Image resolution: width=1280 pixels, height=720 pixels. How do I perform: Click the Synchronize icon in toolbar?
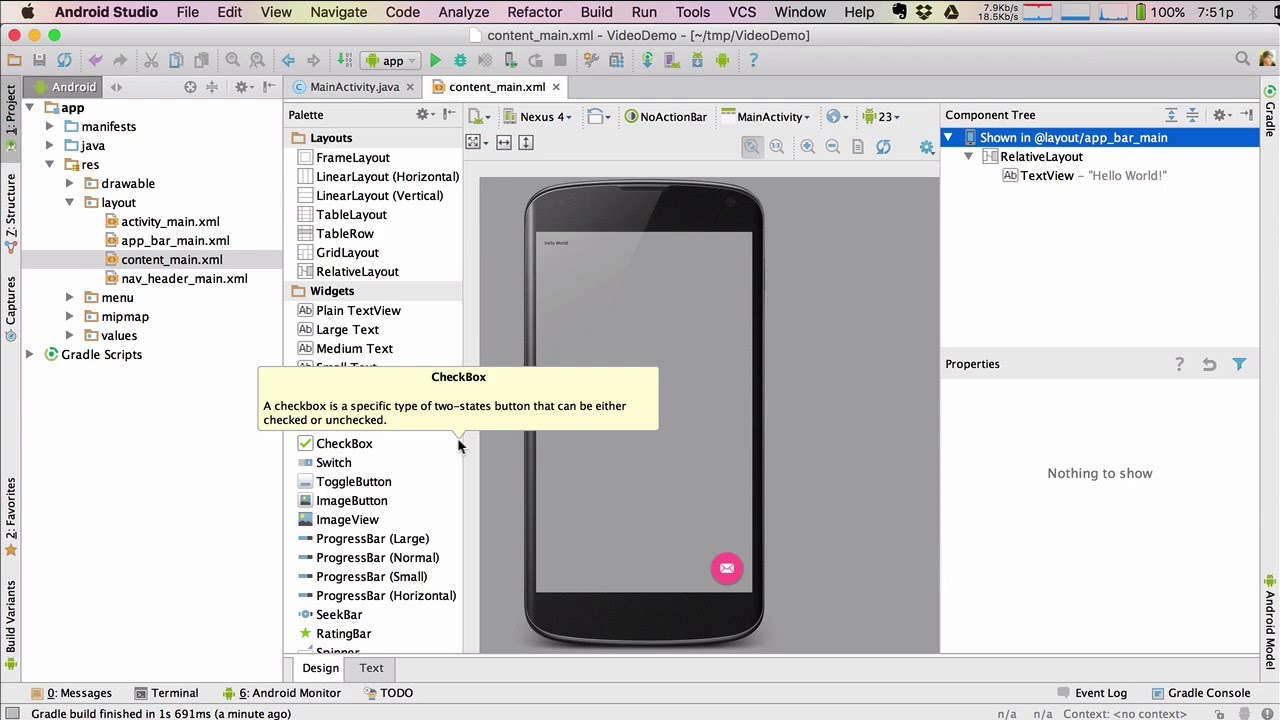coord(64,61)
